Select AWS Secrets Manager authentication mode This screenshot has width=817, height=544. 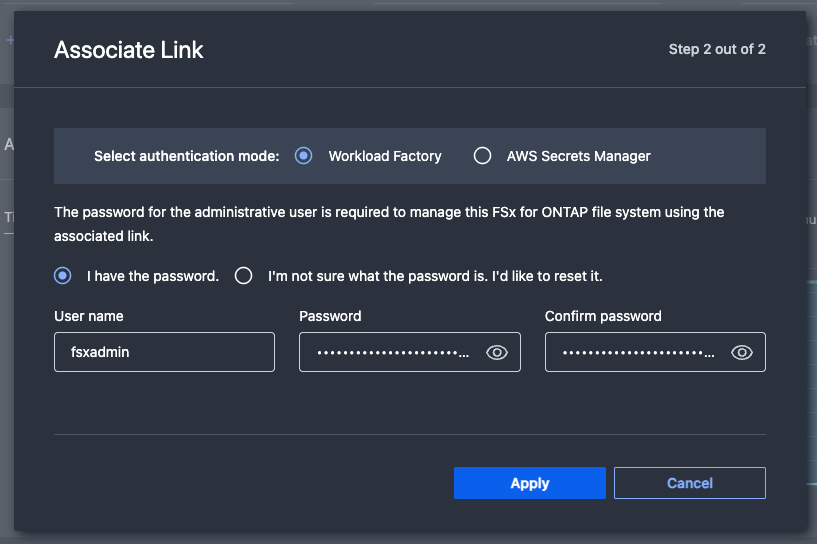click(482, 156)
